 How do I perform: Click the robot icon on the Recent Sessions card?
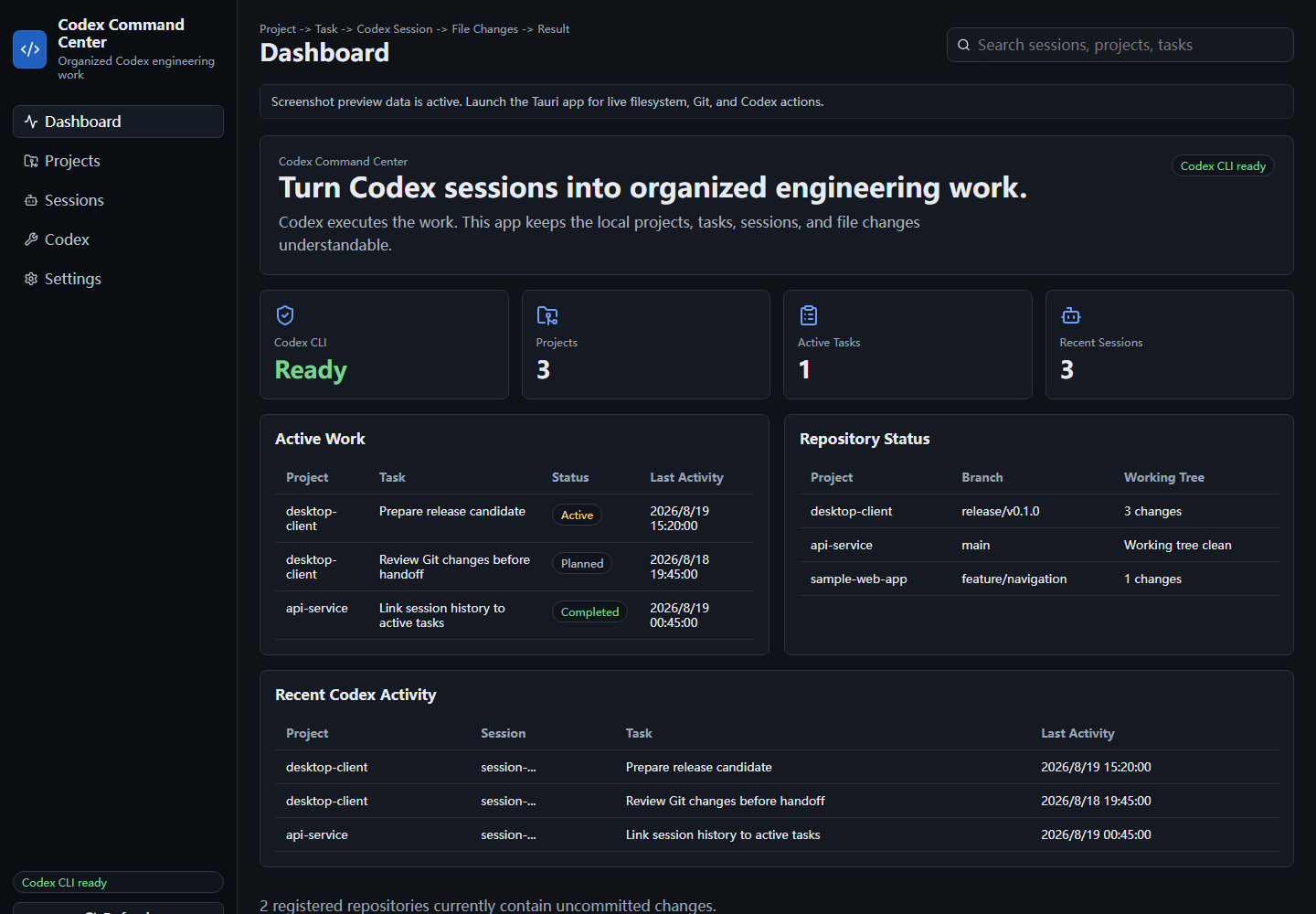(x=1071, y=315)
